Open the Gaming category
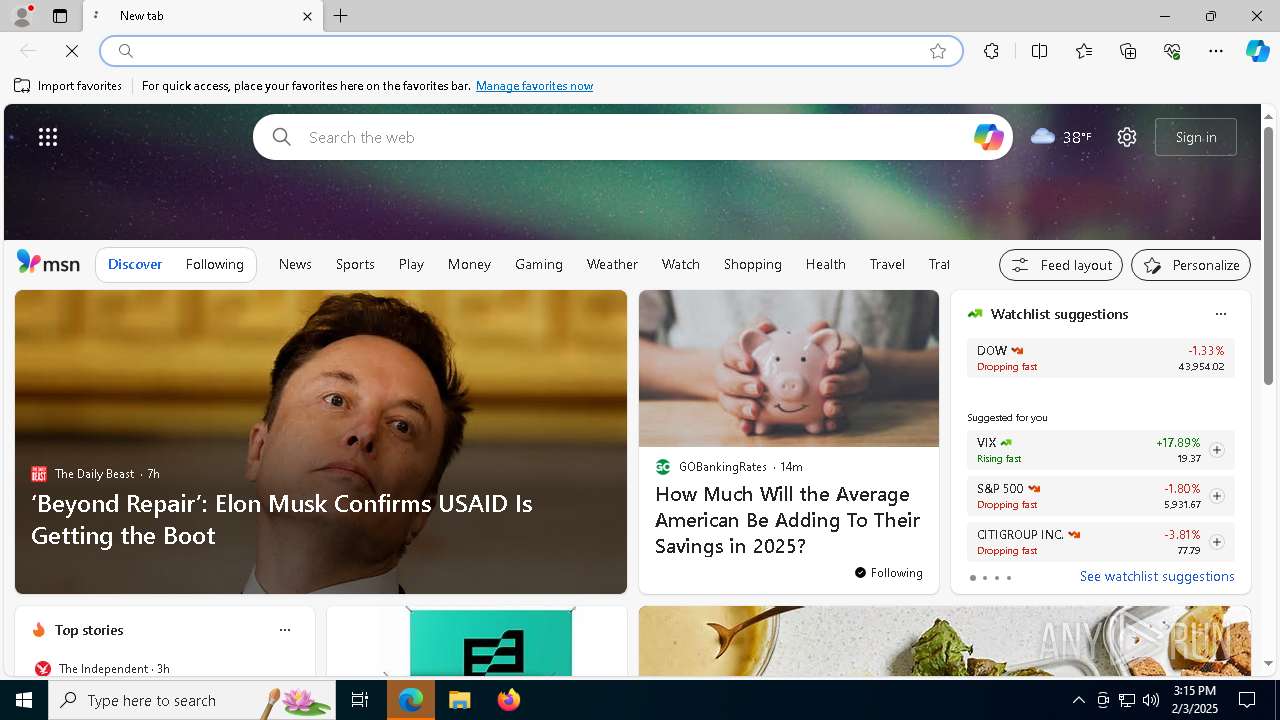1280x720 pixels. (539, 264)
